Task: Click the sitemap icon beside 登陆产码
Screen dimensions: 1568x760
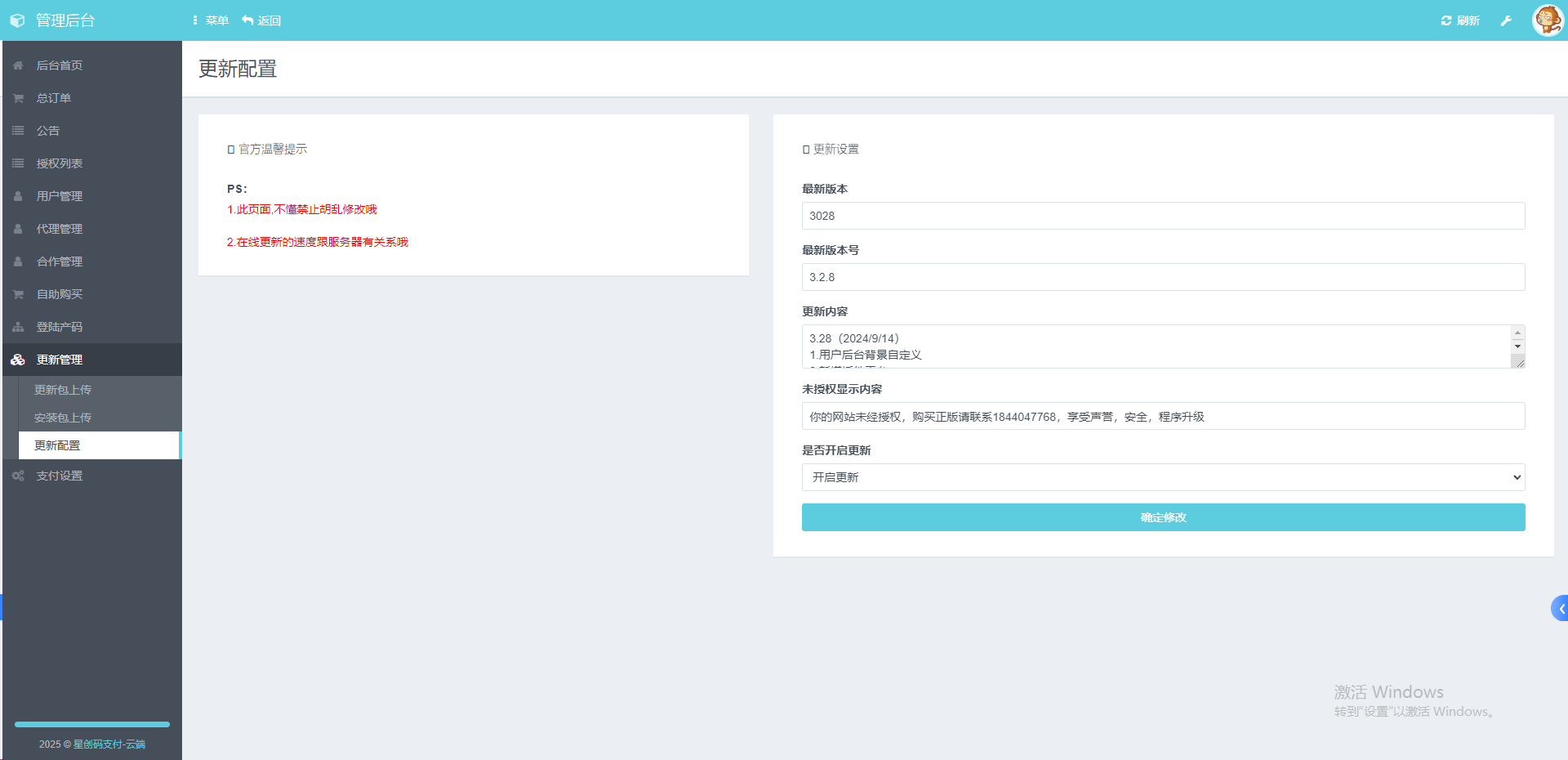Action: (x=18, y=327)
